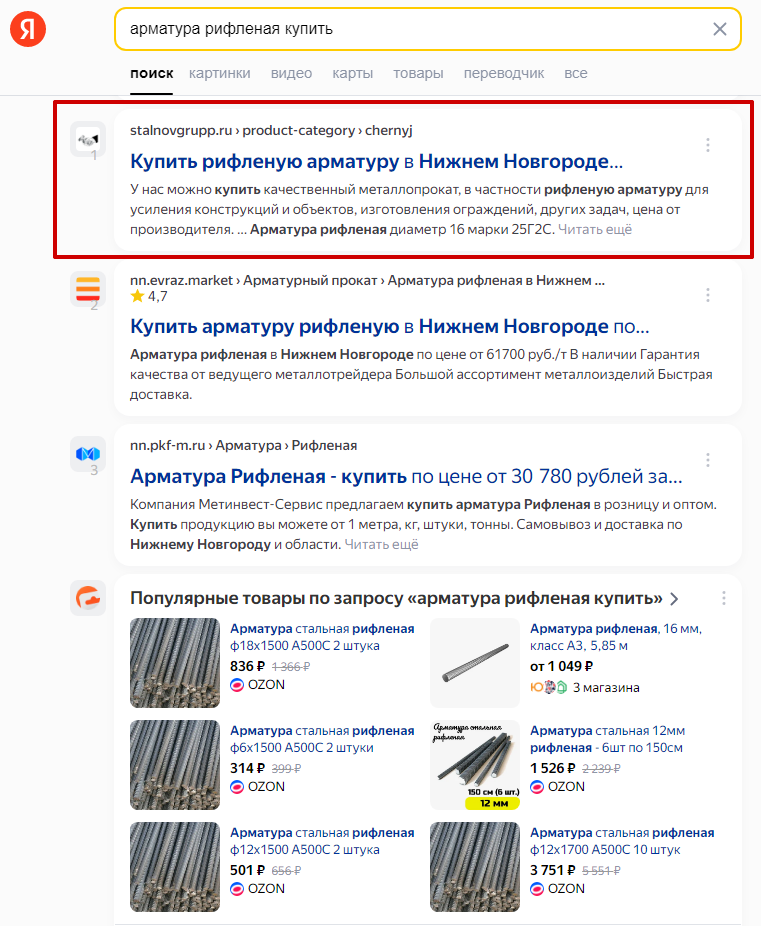
Task: Click the stalnovgrupp.ru breadcrumb path
Action: 271,131
